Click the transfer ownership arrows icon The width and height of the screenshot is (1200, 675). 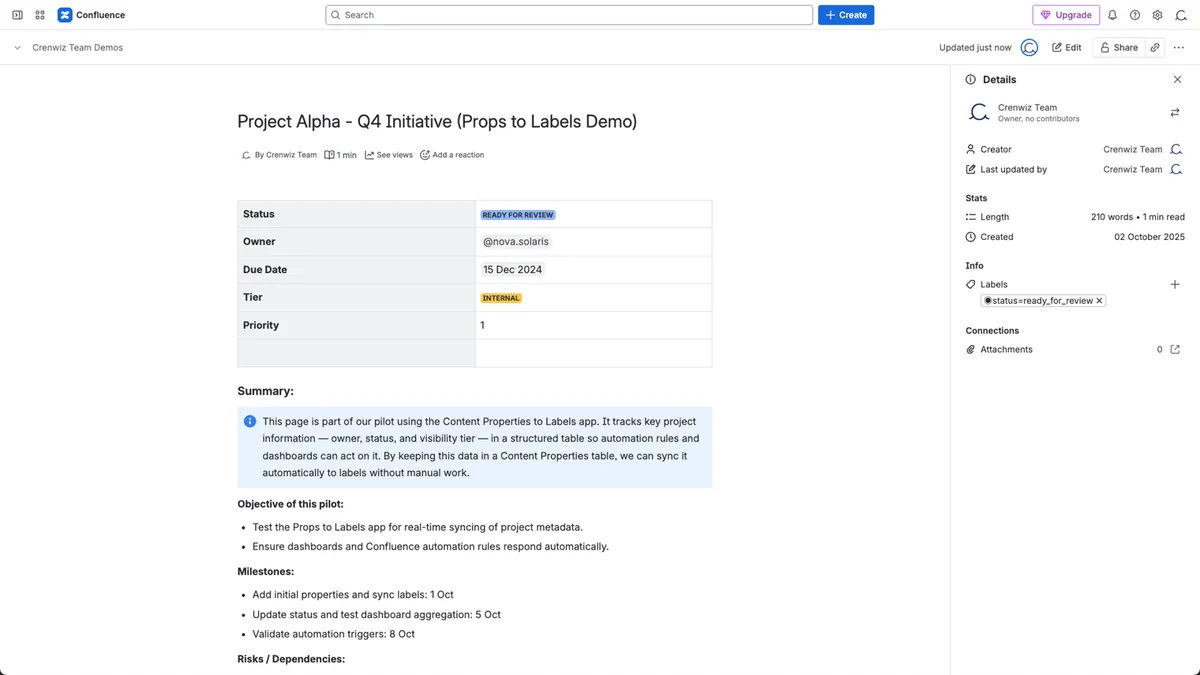click(1175, 112)
